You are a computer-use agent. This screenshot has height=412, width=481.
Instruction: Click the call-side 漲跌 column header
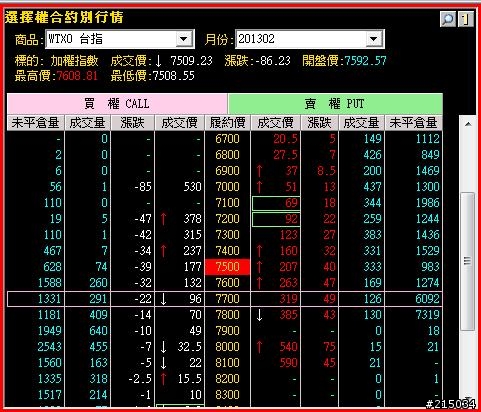click(133, 123)
